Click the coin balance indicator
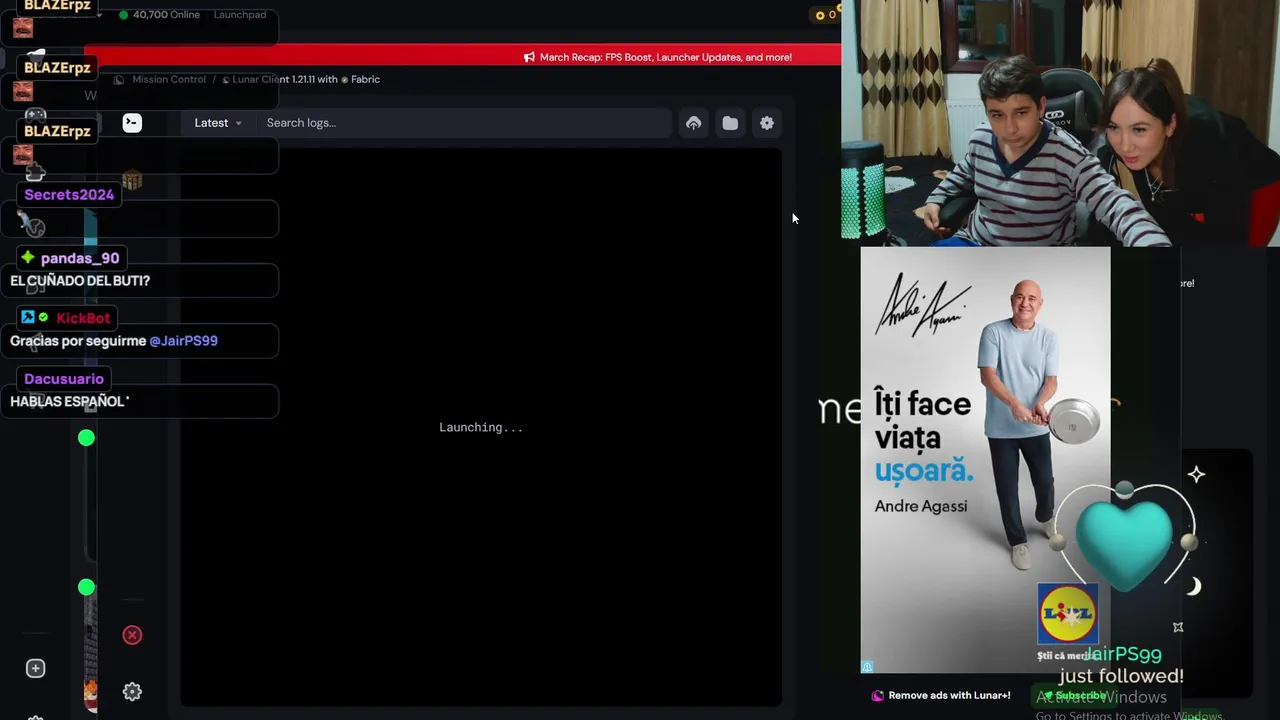Screen dimensions: 1280x720 825,15
